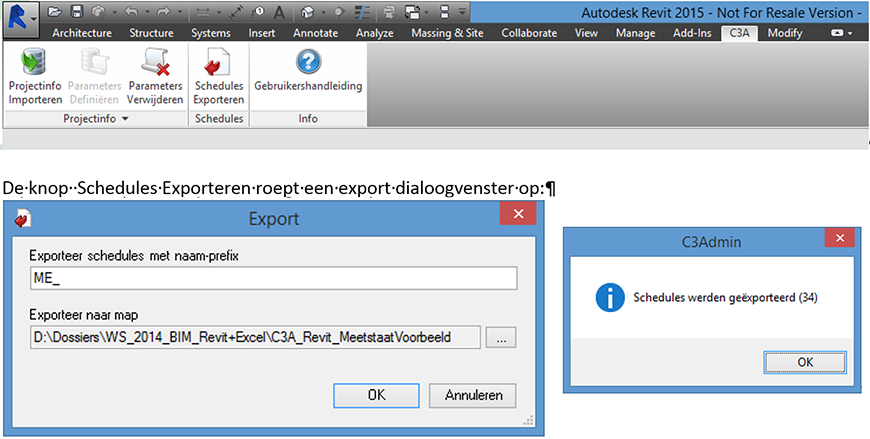Click the Open folder icon in quick access toolbar
870x439 pixels.
(x=54, y=12)
